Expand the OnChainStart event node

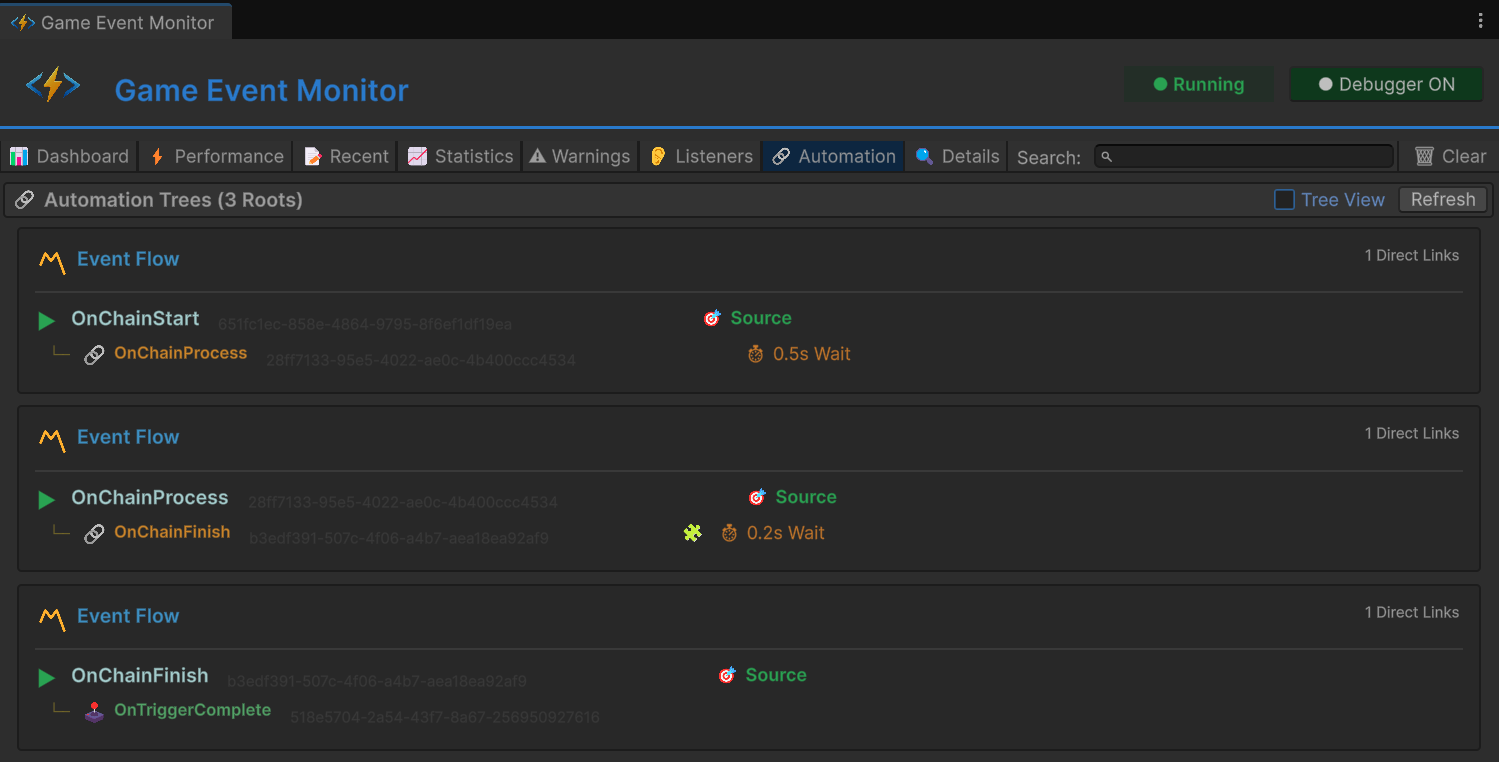[45, 320]
